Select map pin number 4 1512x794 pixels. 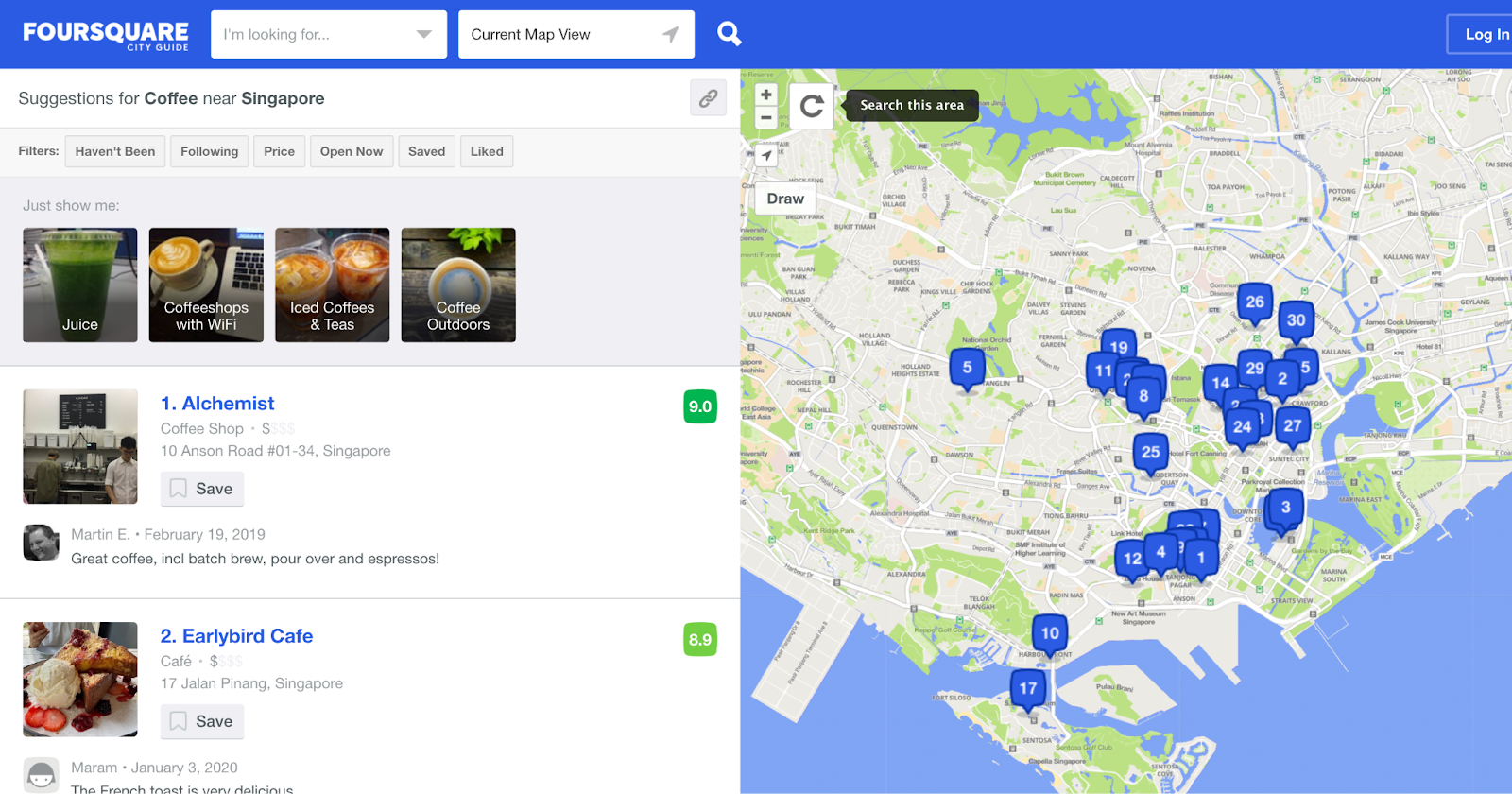pyautogui.click(x=1161, y=553)
